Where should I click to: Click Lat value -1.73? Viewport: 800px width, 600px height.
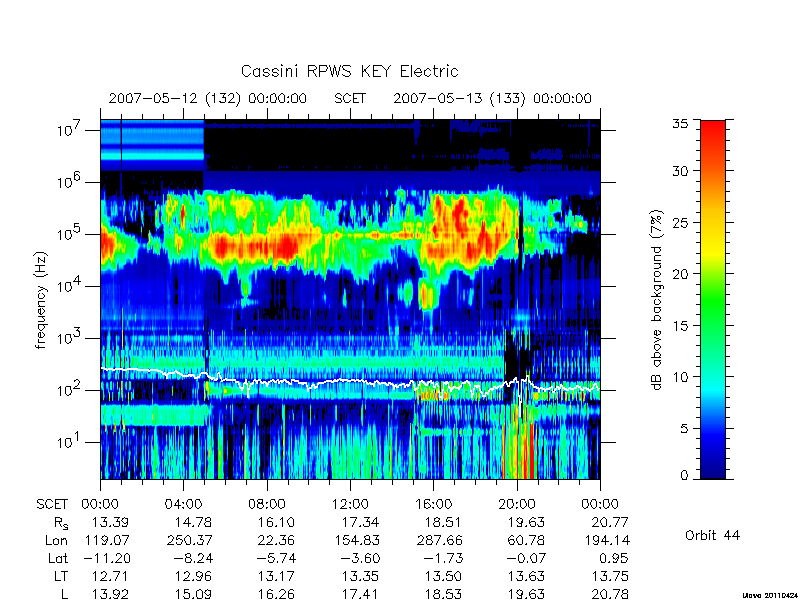[443, 558]
